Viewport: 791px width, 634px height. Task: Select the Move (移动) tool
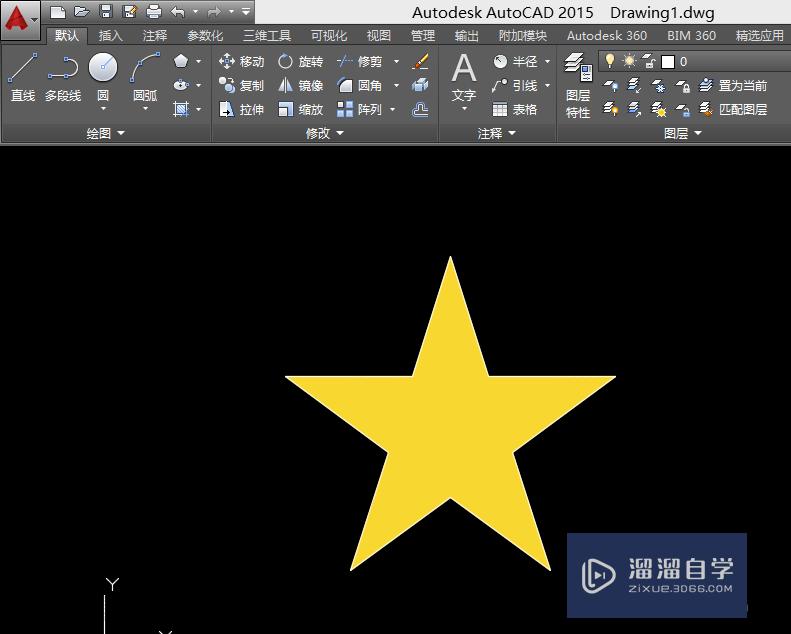[x=242, y=62]
